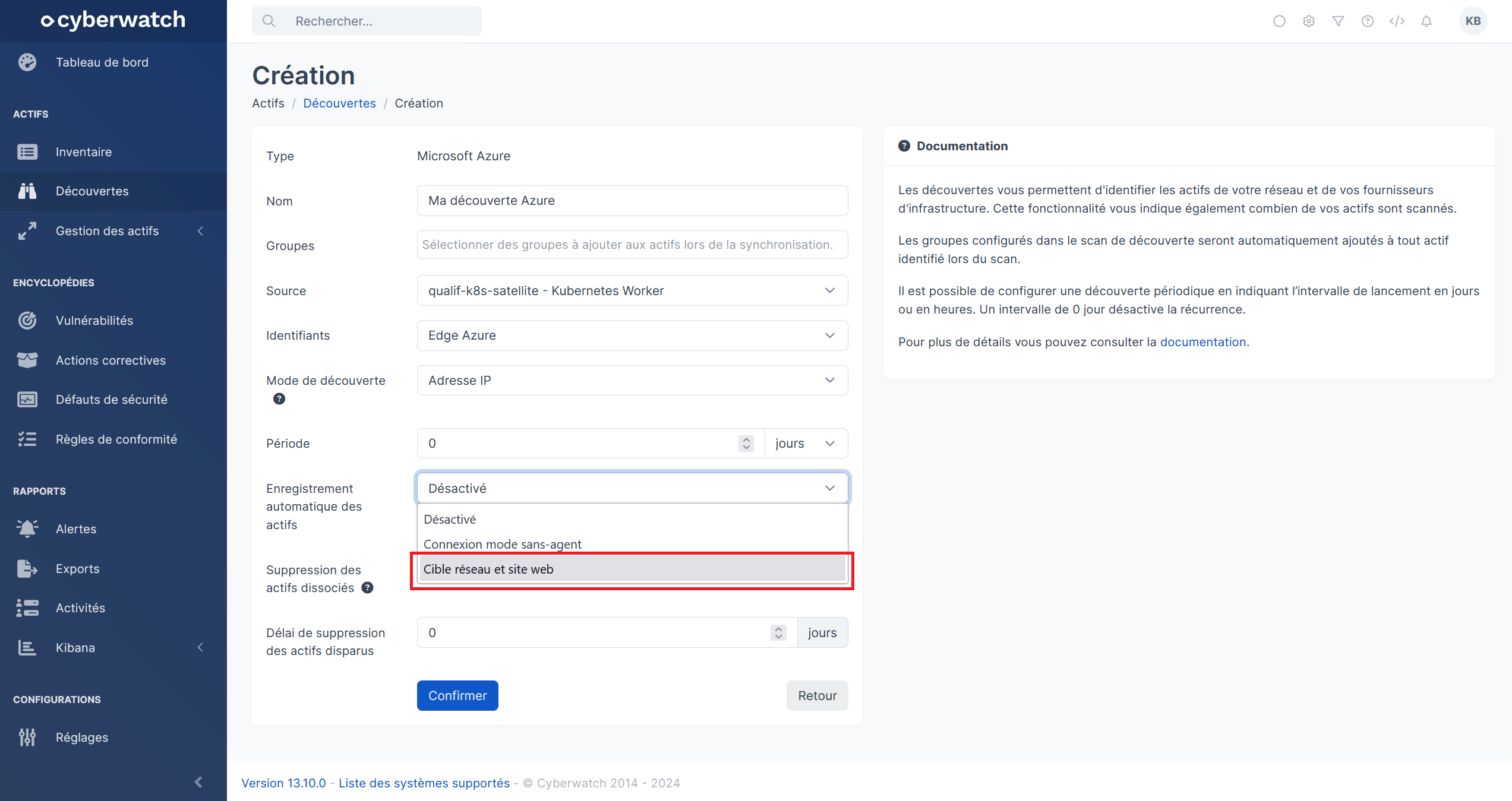Click the Défauts de sécurité monitor icon
This screenshot has width=1512, height=801.
27,400
